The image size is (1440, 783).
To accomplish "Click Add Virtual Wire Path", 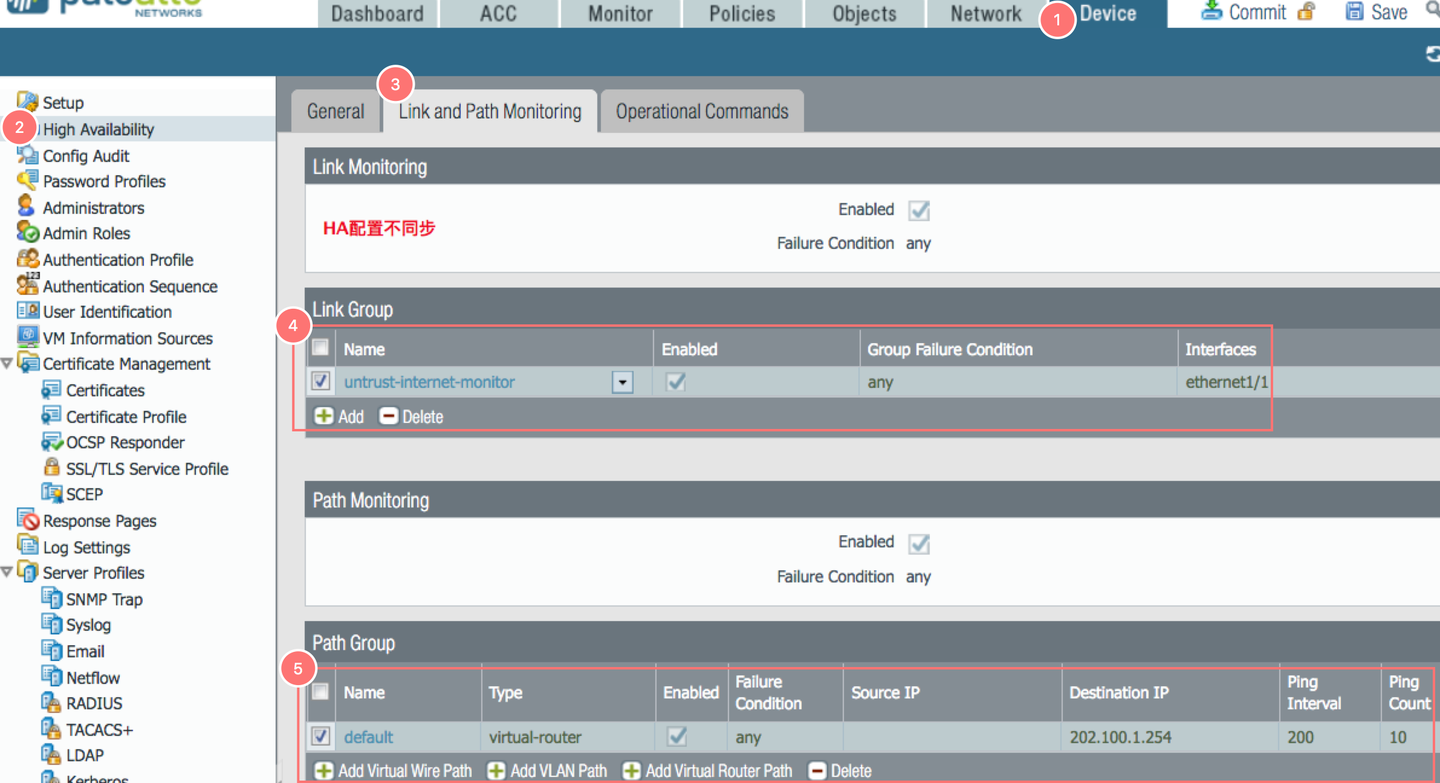I will click(x=393, y=771).
